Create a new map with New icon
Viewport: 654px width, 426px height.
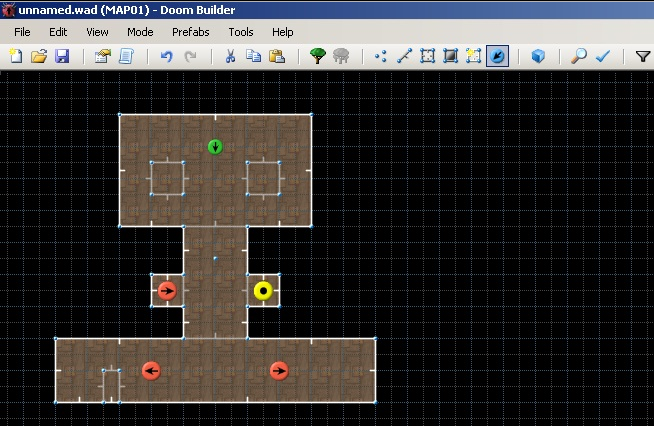(16, 55)
